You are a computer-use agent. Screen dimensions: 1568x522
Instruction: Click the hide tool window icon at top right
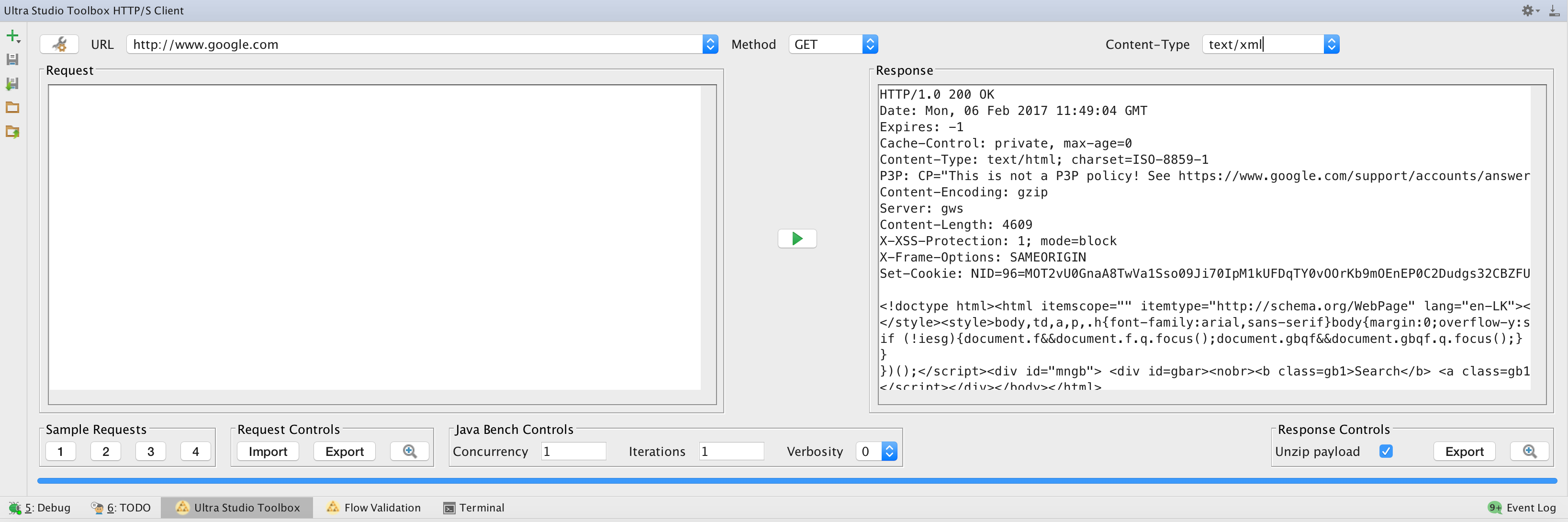point(1554,11)
